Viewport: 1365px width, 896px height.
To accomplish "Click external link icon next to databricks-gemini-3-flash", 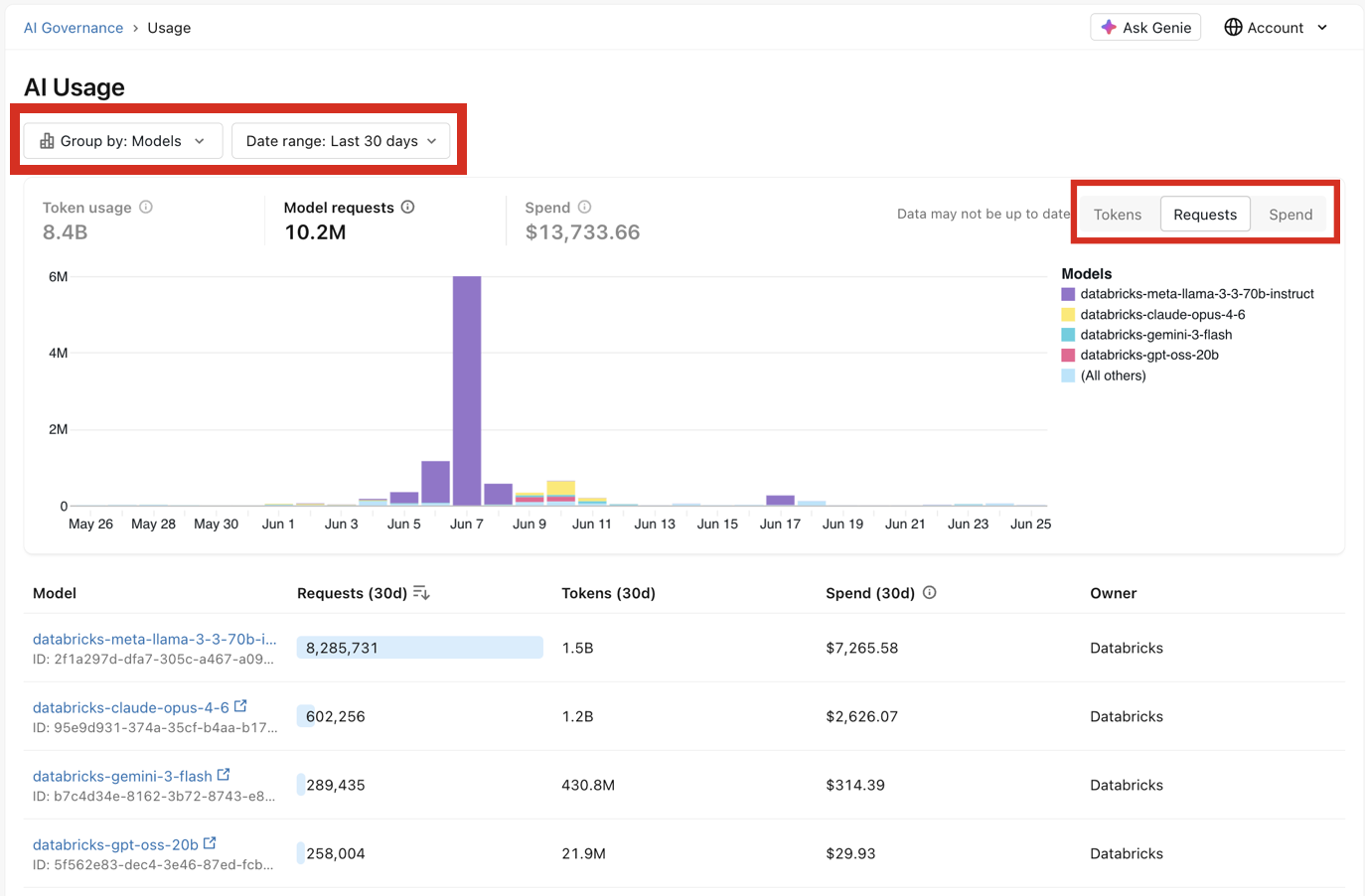I will 224,775.
